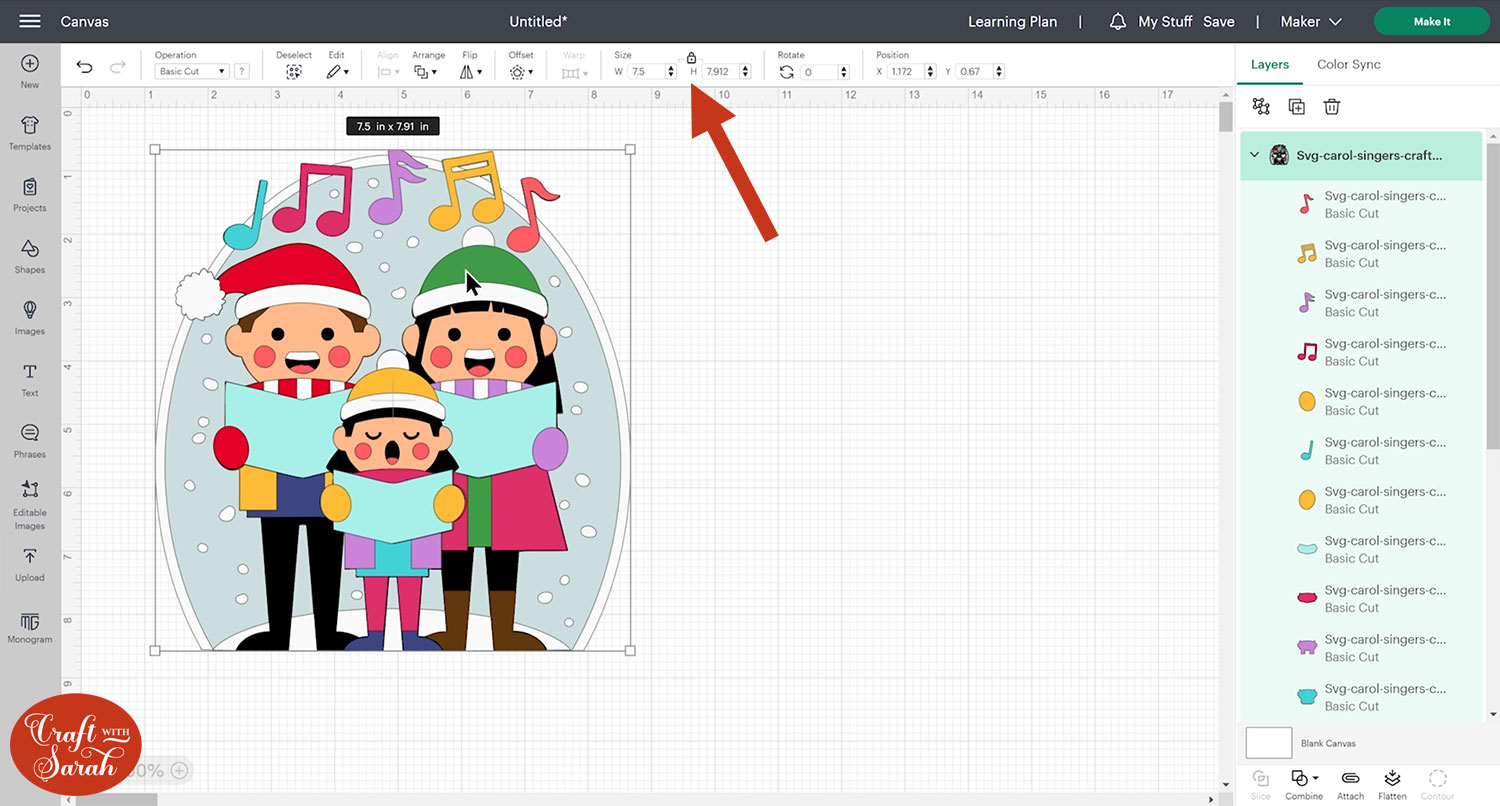Image resolution: width=1500 pixels, height=806 pixels.
Task: Open the Templates panel in sidebar
Action: click(29, 132)
